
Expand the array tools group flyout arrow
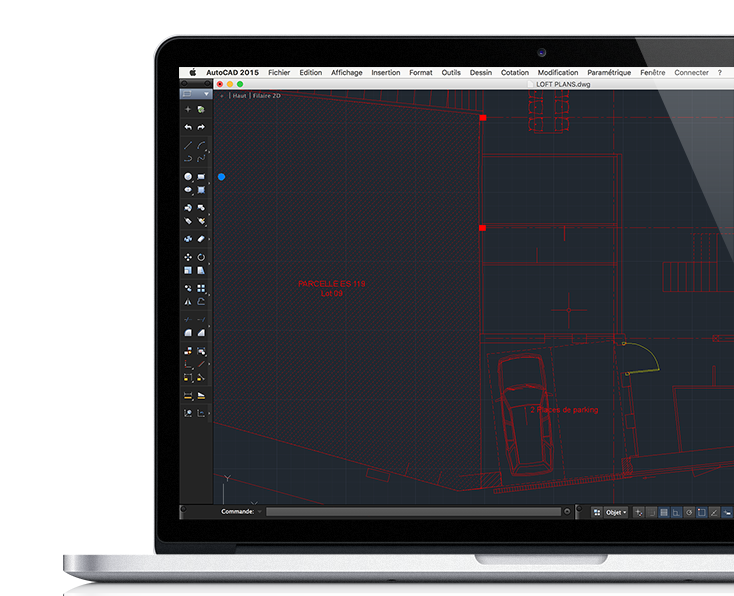[209, 295]
